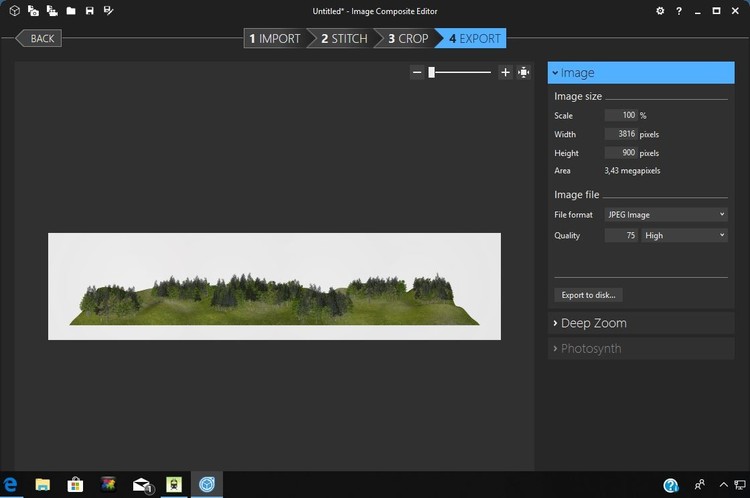750x498 pixels.
Task: Click the Save As icon
Action: 108,11
